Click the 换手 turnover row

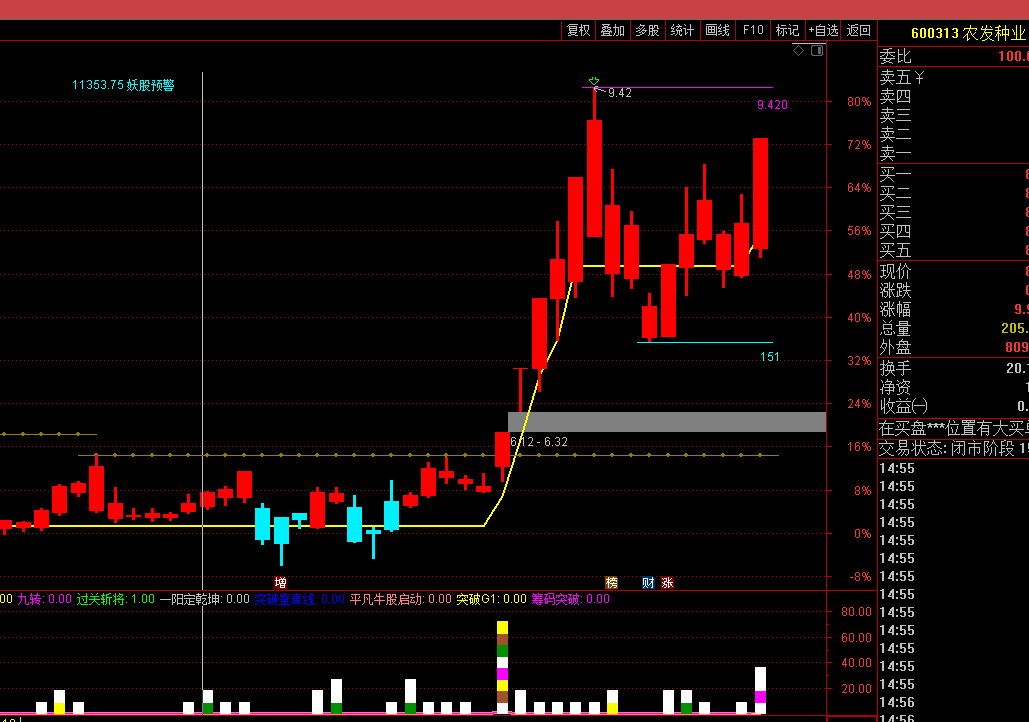954,368
